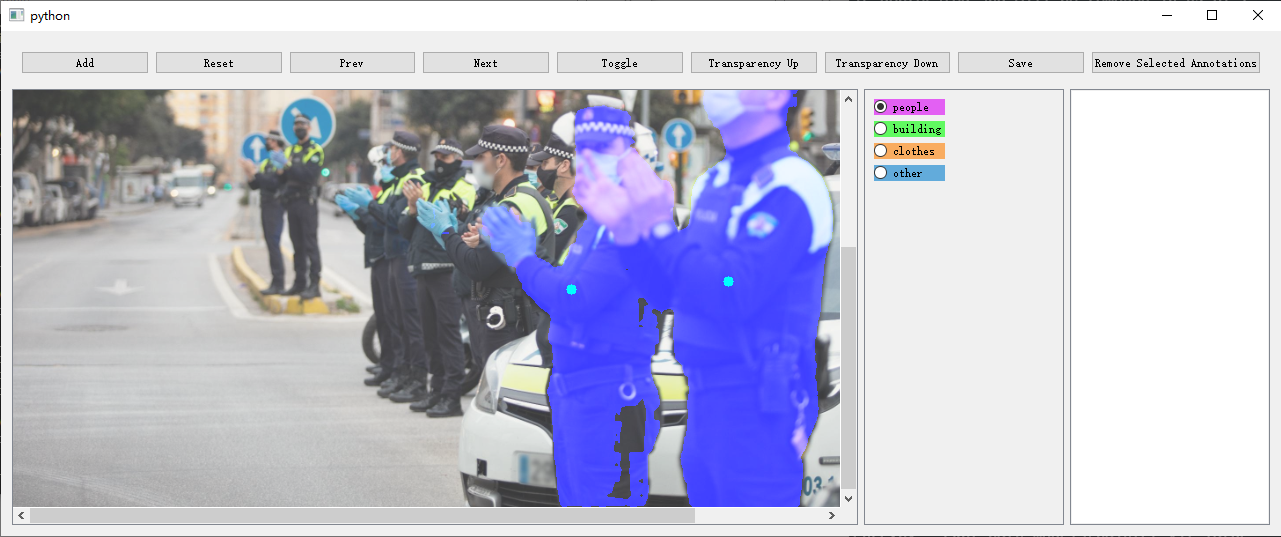Viewport: 1281px width, 537px height.
Task: Click the vertical scrollbar down arrow
Action: 849,498
